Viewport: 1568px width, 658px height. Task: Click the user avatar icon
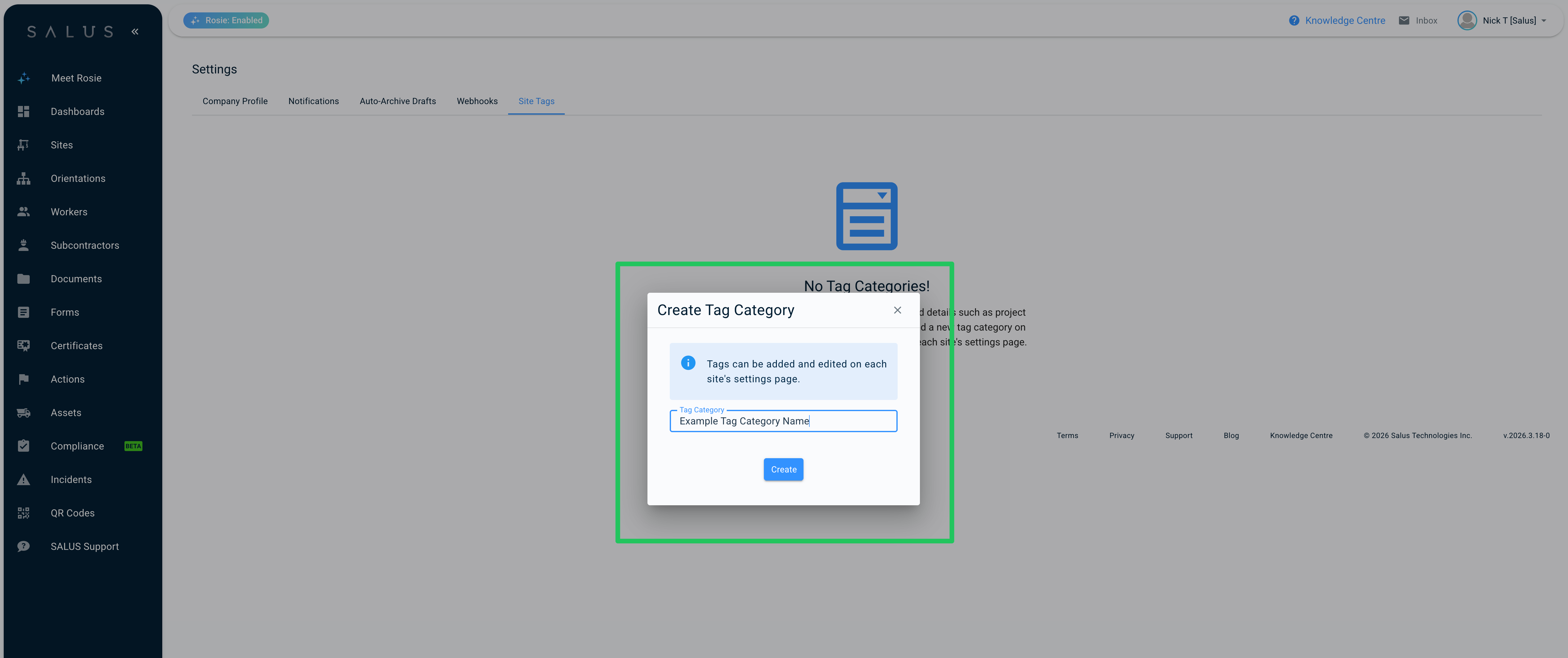coord(1467,21)
